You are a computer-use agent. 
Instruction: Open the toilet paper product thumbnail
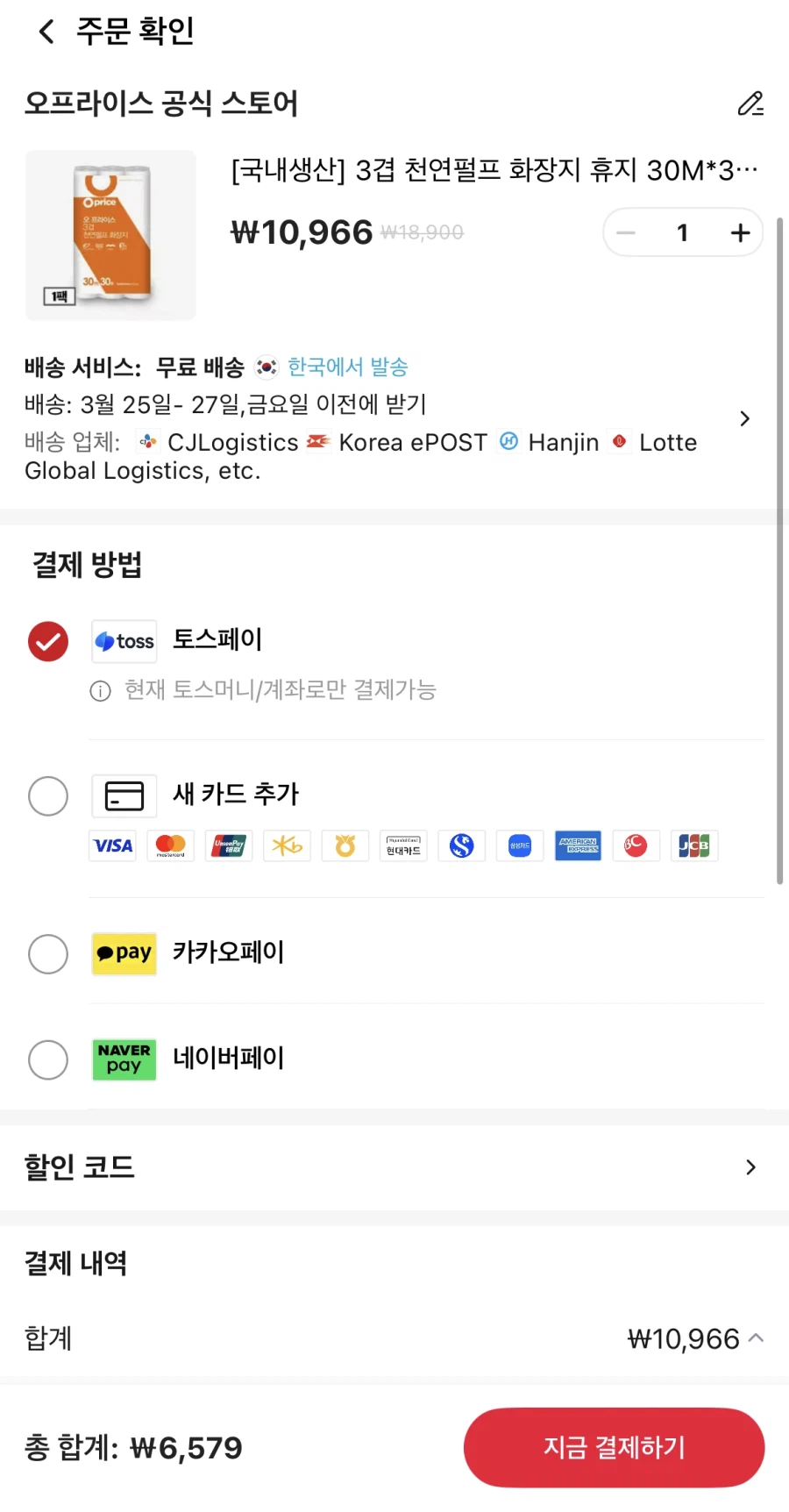click(x=110, y=235)
